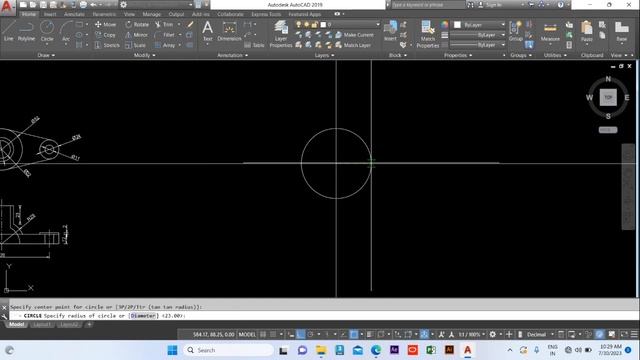This screenshot has width=640, height=360.
Task: Select the Arc tool
Action: point(66,31)
